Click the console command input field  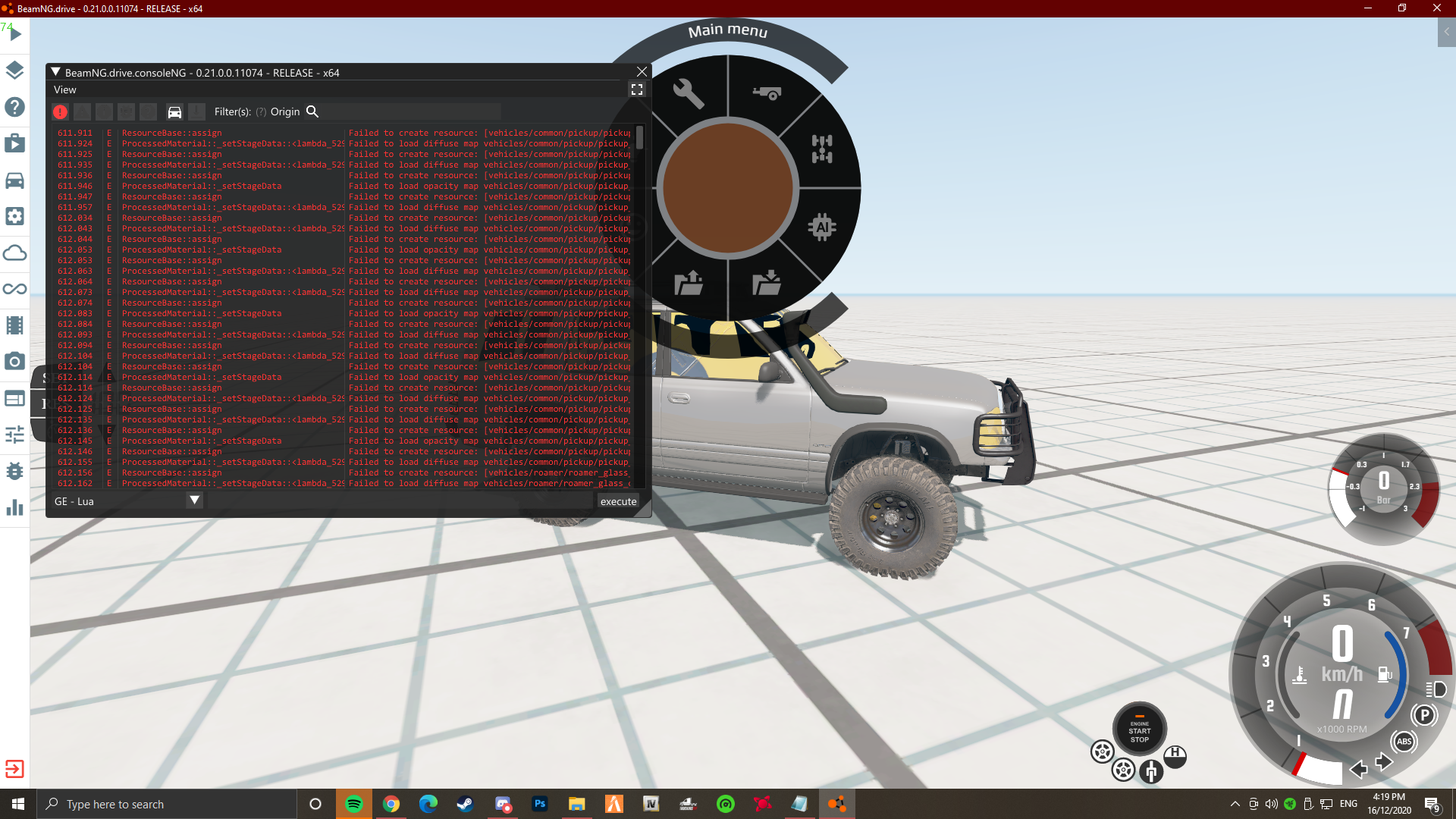(x=400, y=501)
